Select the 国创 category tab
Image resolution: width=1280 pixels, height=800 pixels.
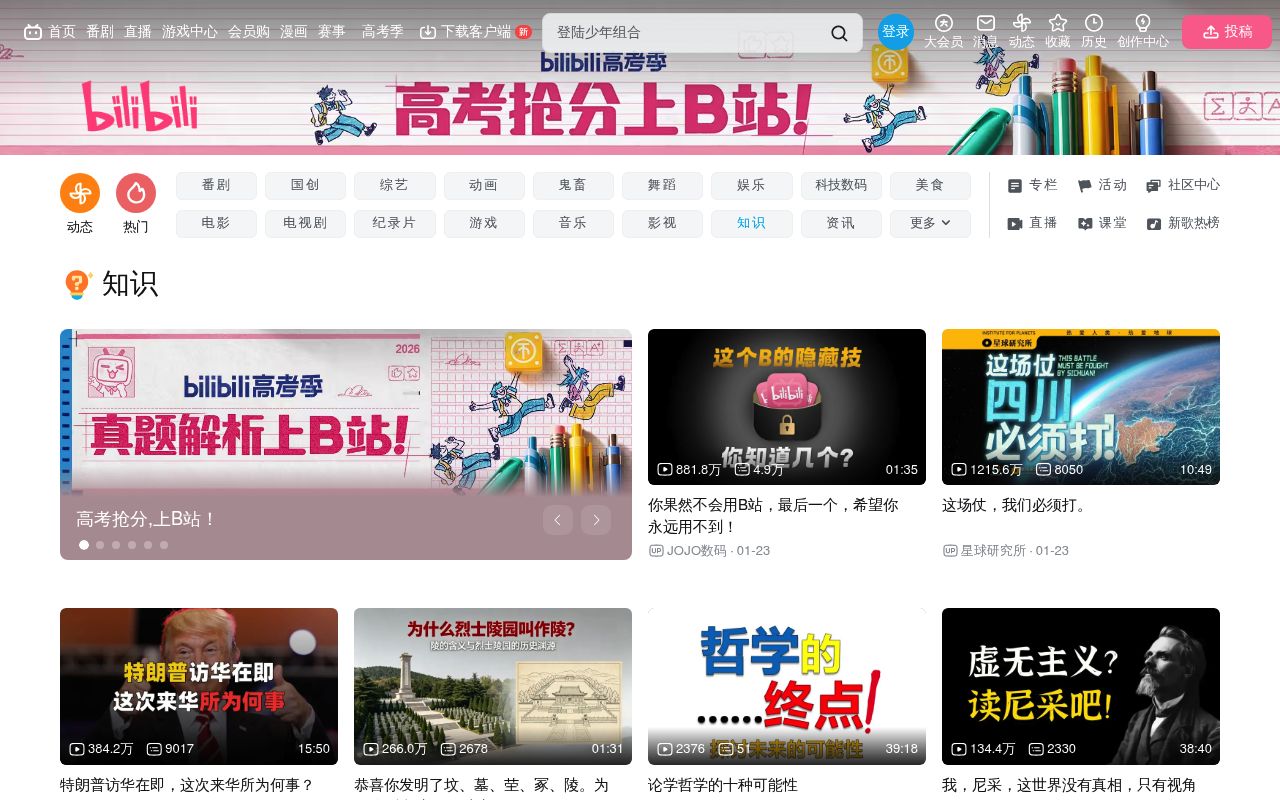pos(305,185)
